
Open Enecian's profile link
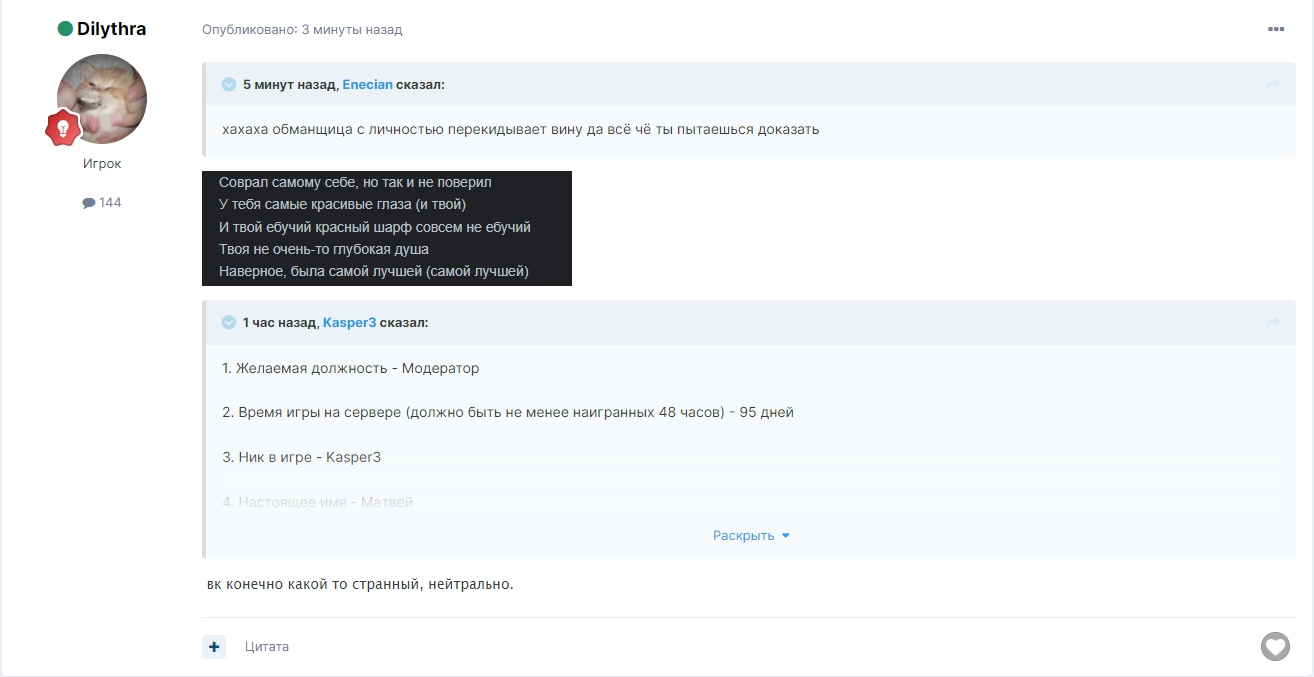(x=367, y=85)
